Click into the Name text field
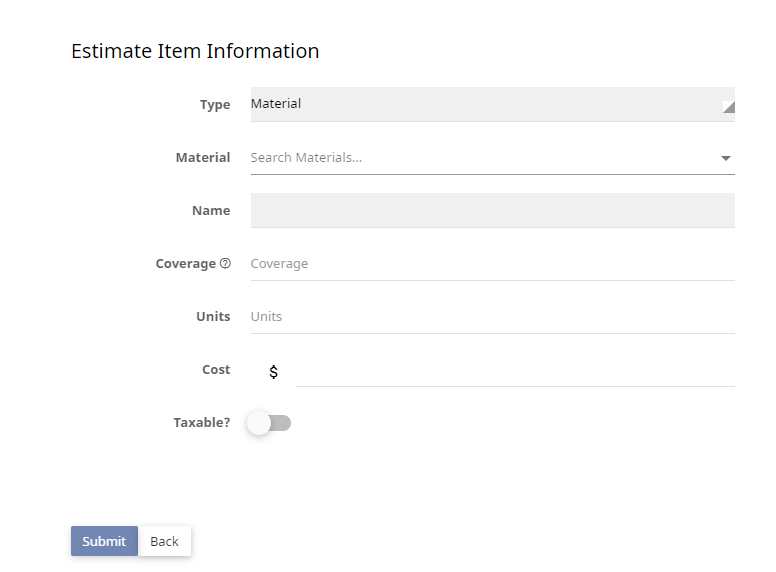776x572 pixels. [492, 210]
